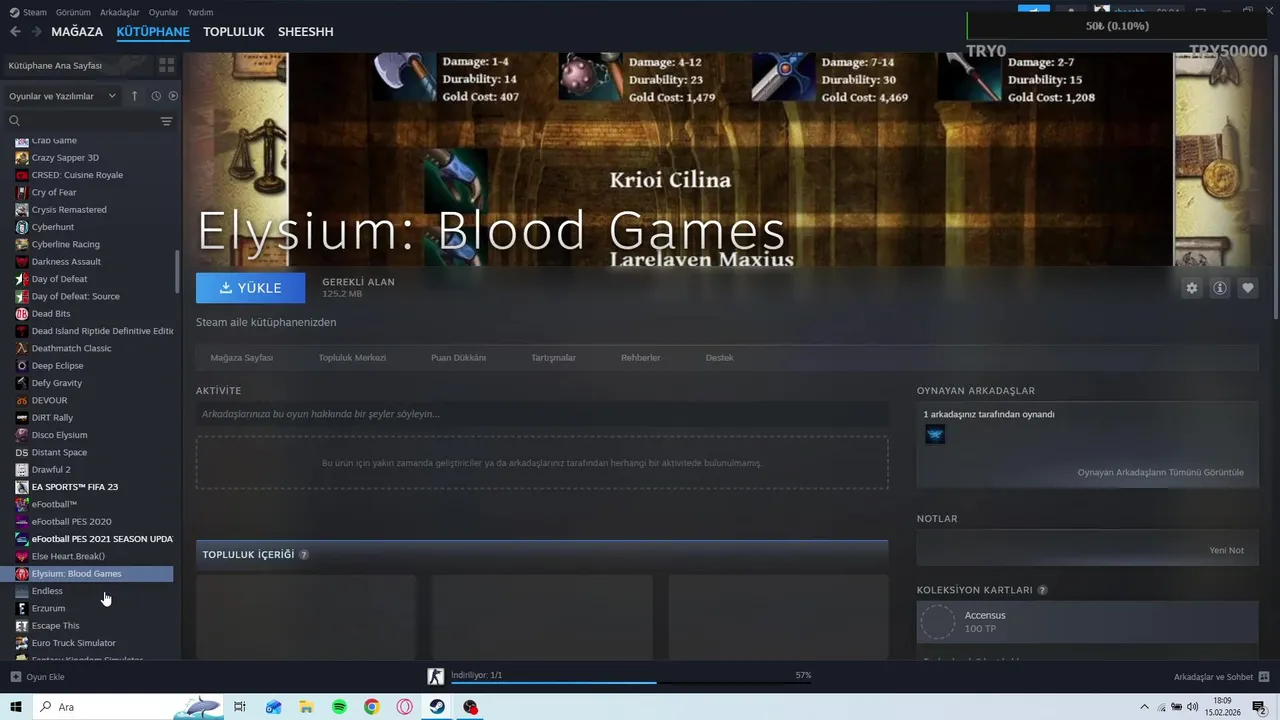This screenshot has width=1280, height=720.
Task: Show game info via the i icon
Action: point(1220,288)
